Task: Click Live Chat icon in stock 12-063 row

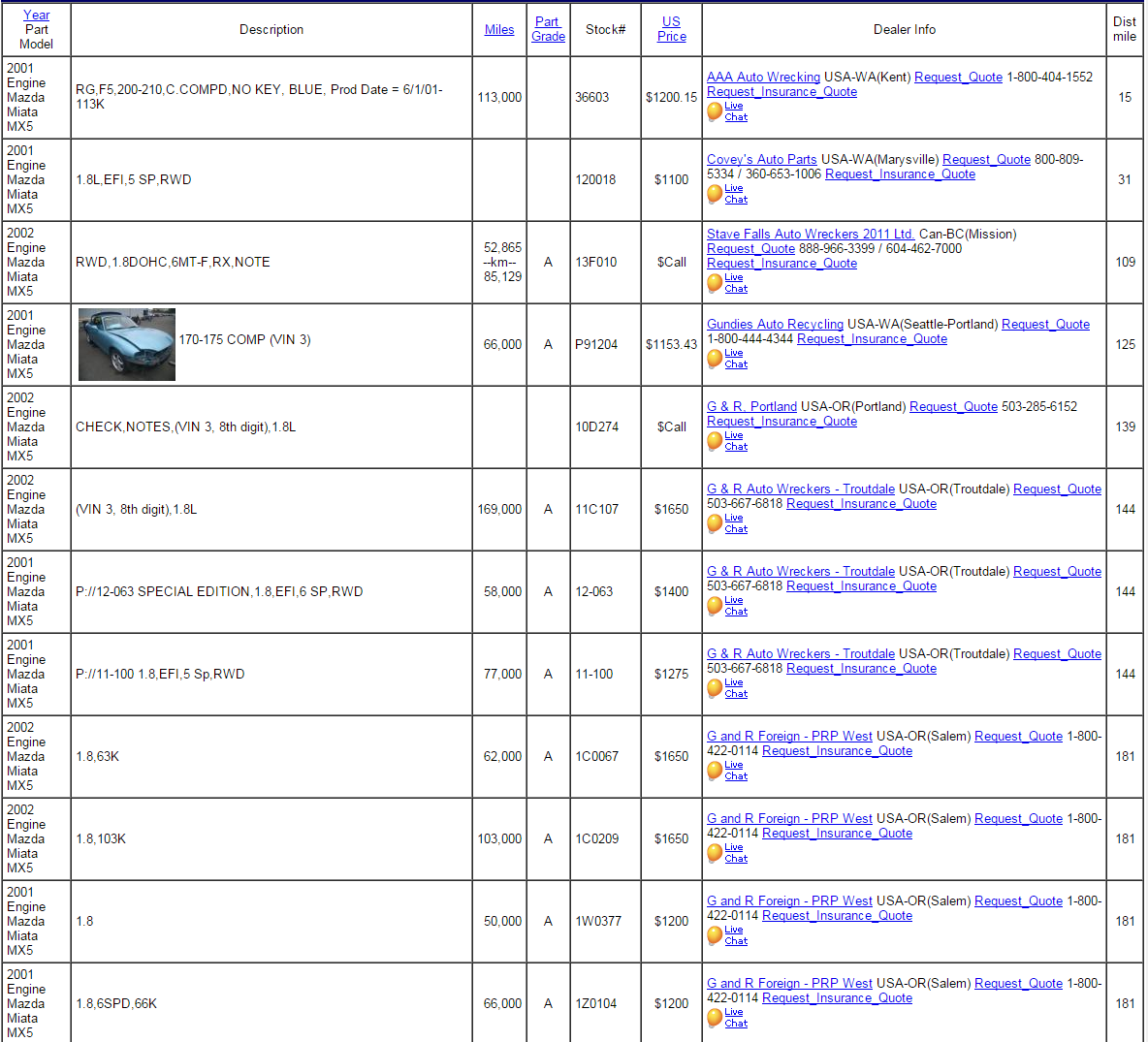Action: click(715, 606)
